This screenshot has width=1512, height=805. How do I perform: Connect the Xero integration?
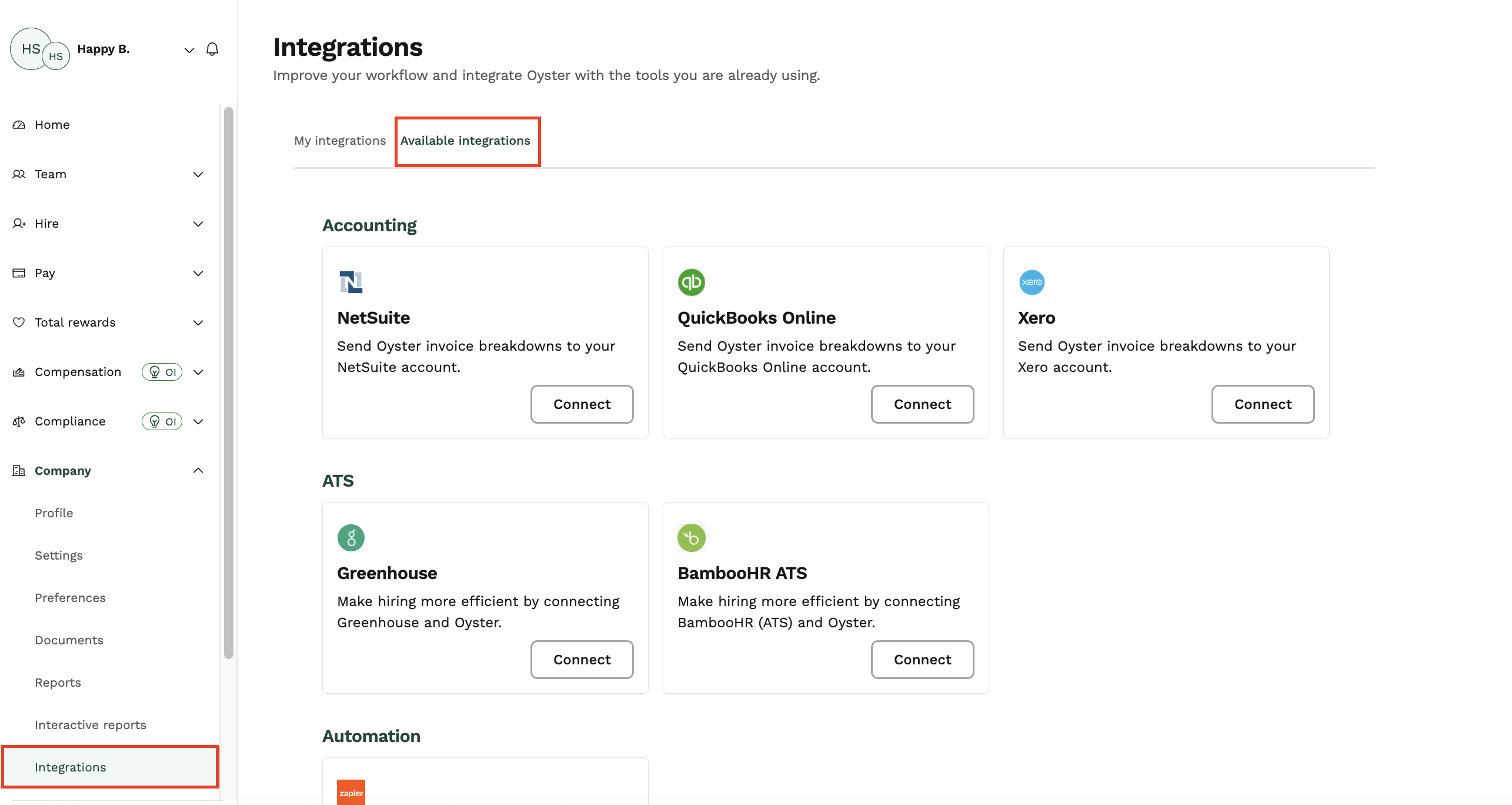pyautogui.click(x=1263, y=404)
